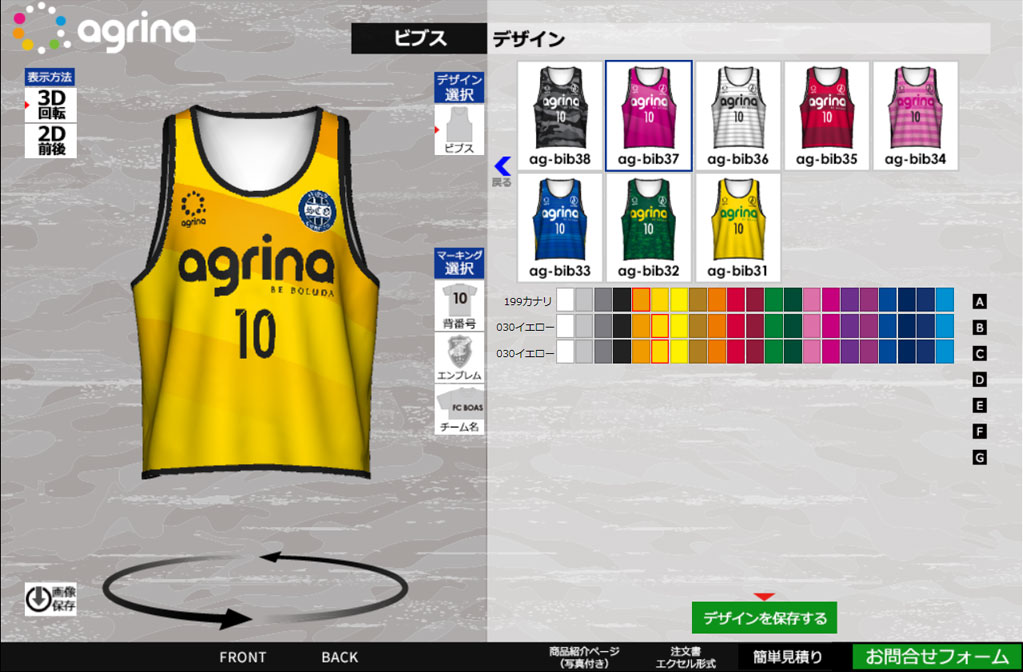The width and height of the screenshot is (1023, 672).
Task: Pick the ag-bib36 white striped design
Action: tap(738, 115)
